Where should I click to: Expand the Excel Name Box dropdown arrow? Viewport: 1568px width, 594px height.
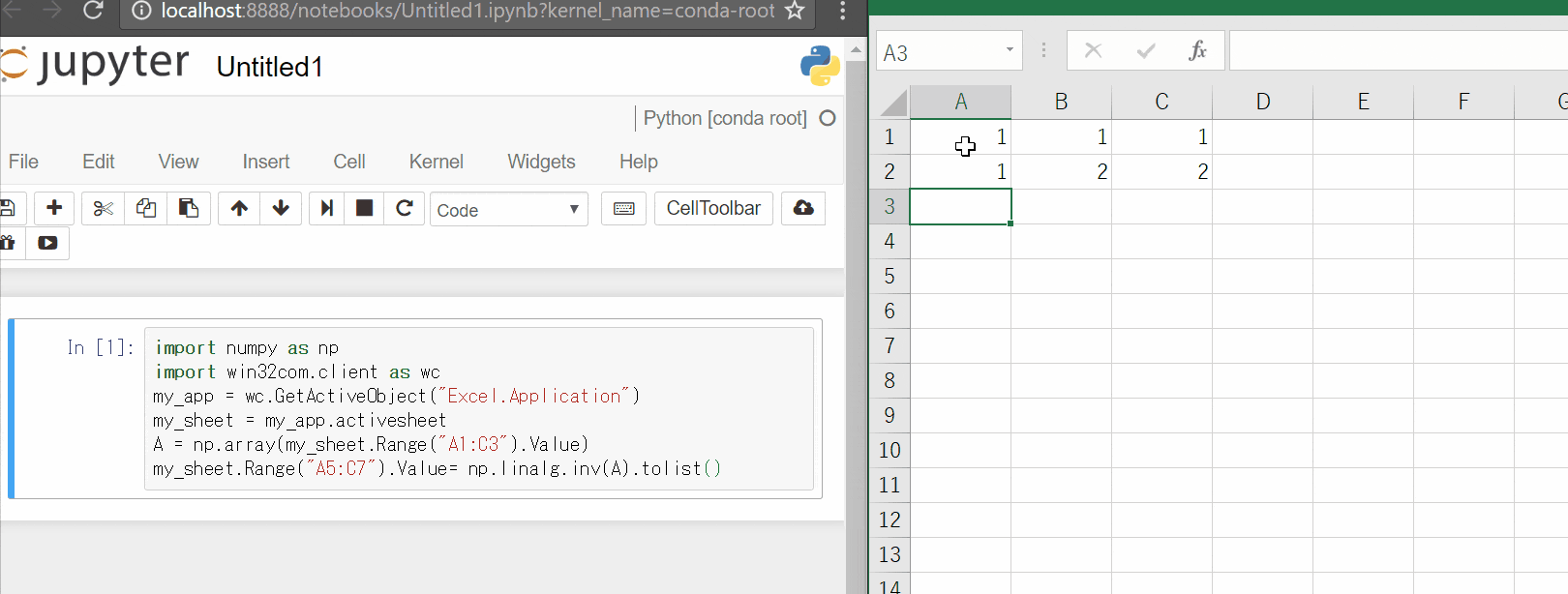pos(1010,50)
